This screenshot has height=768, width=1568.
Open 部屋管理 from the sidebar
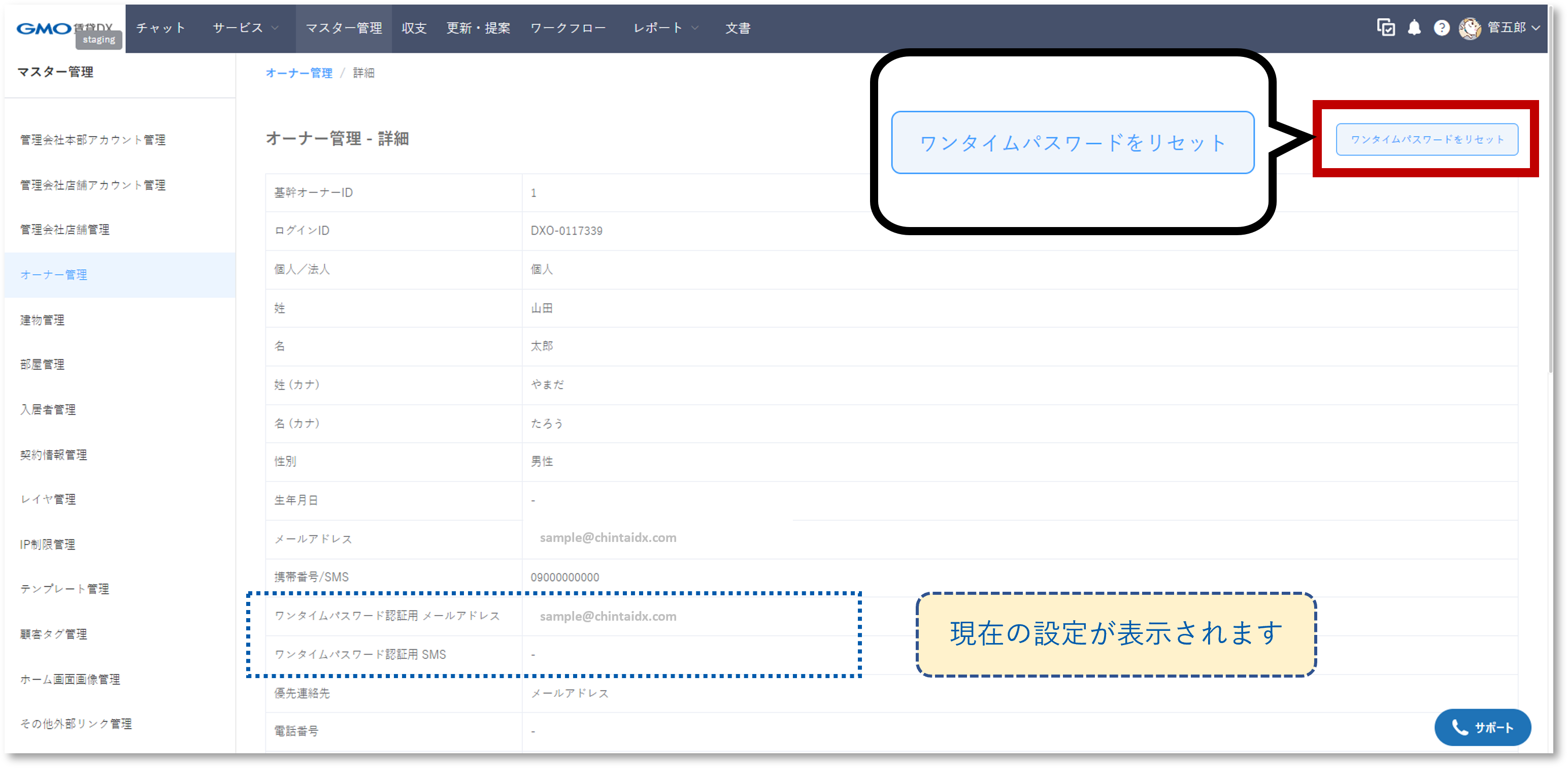pos(42,365)
